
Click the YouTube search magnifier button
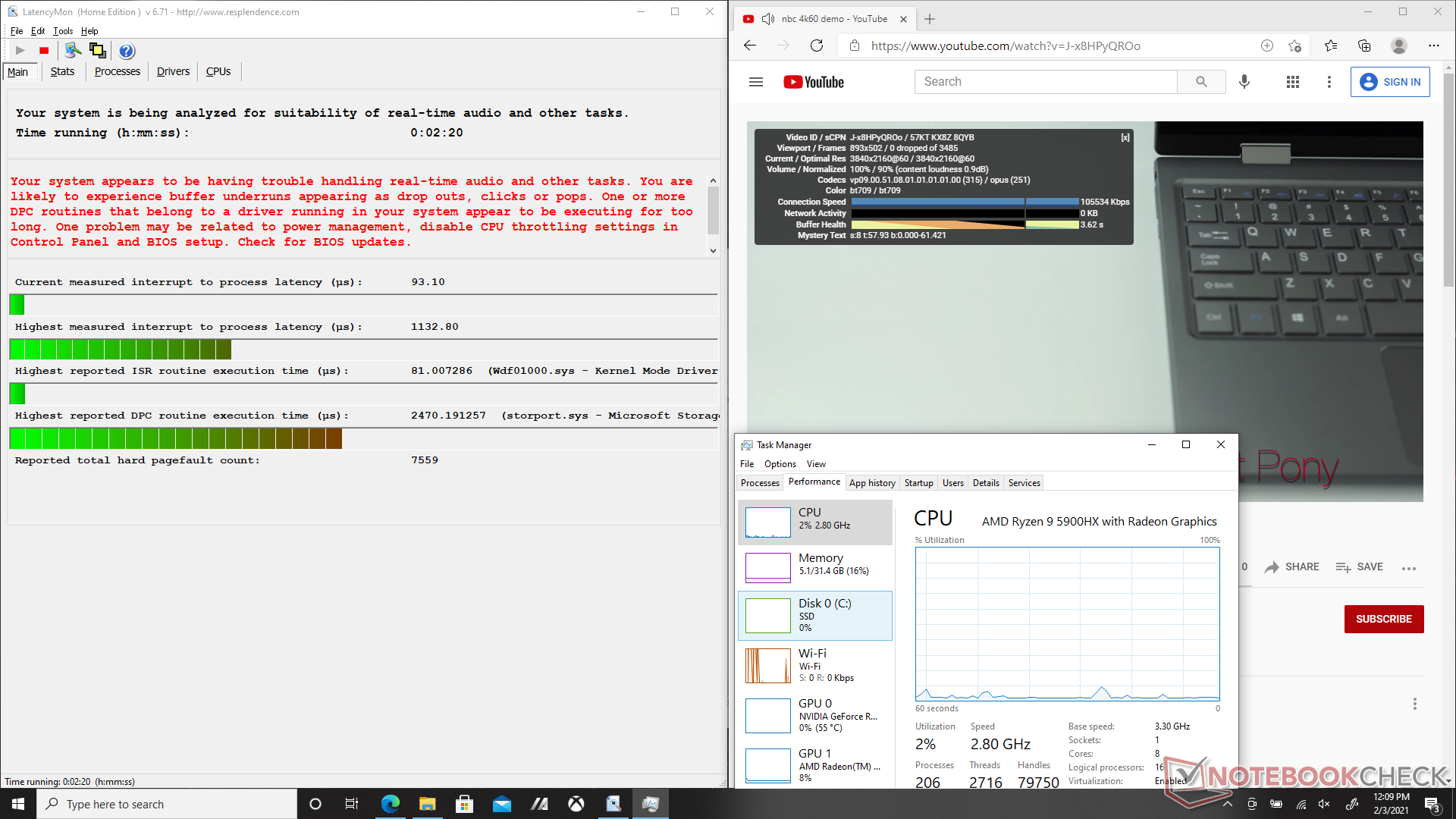[1201, 82]
